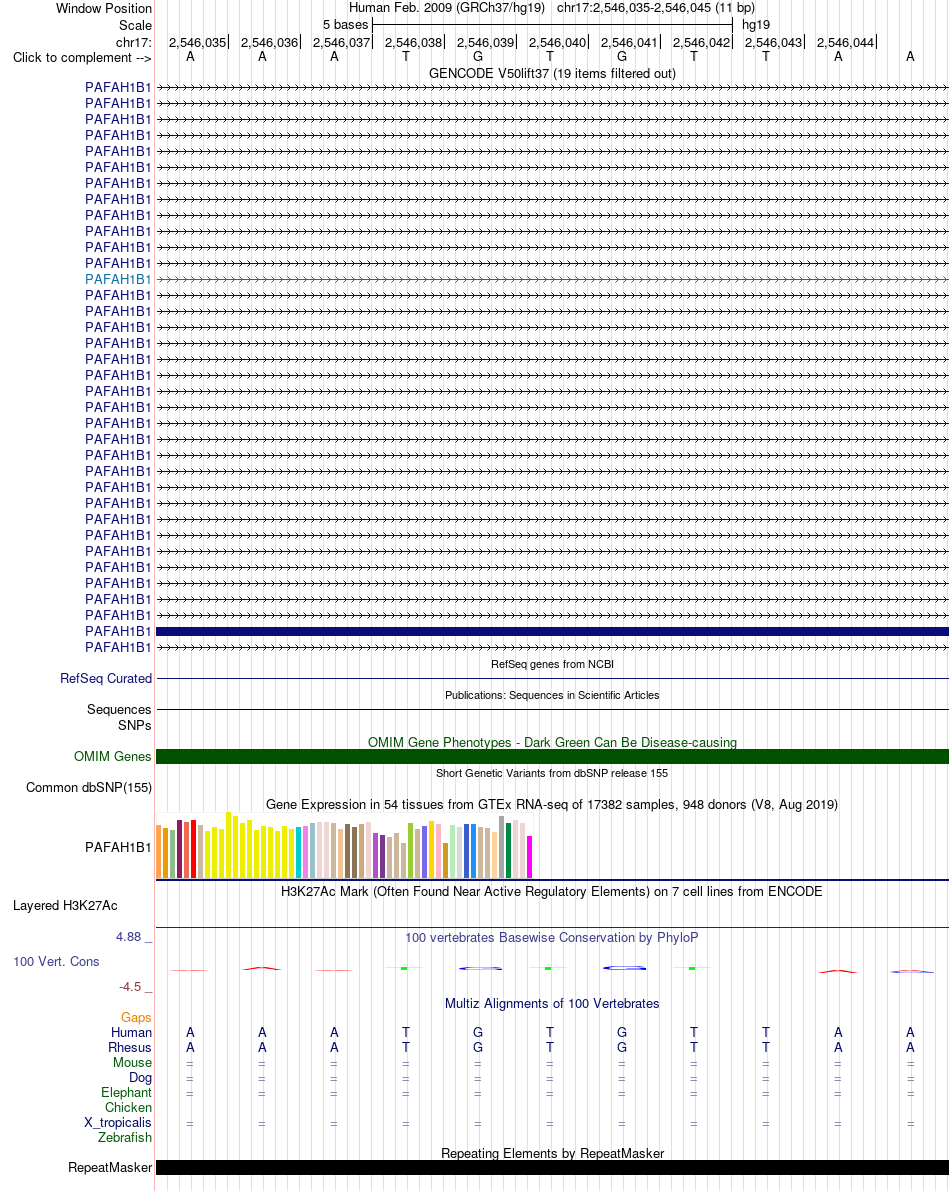Screen dimensions: 950x1191
Task: Click the hg19 assembly label beside scale
Action: tap(756, 24)
